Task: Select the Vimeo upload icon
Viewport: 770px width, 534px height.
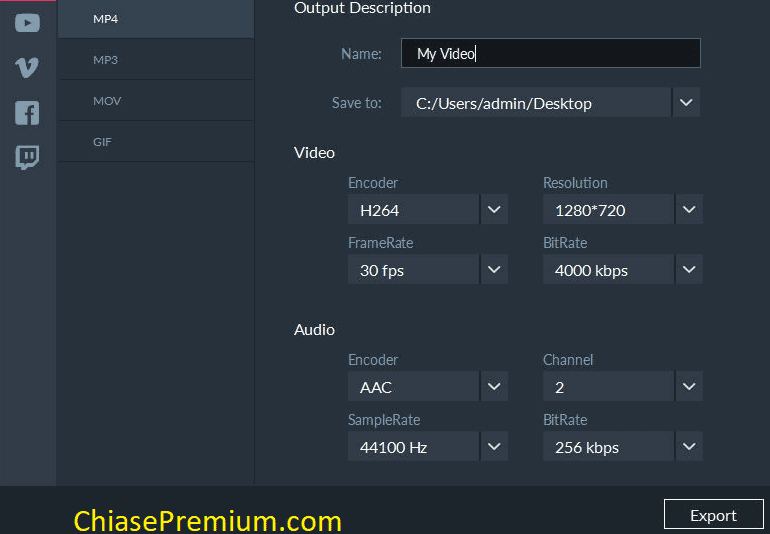Action: [x=27, y=67]
